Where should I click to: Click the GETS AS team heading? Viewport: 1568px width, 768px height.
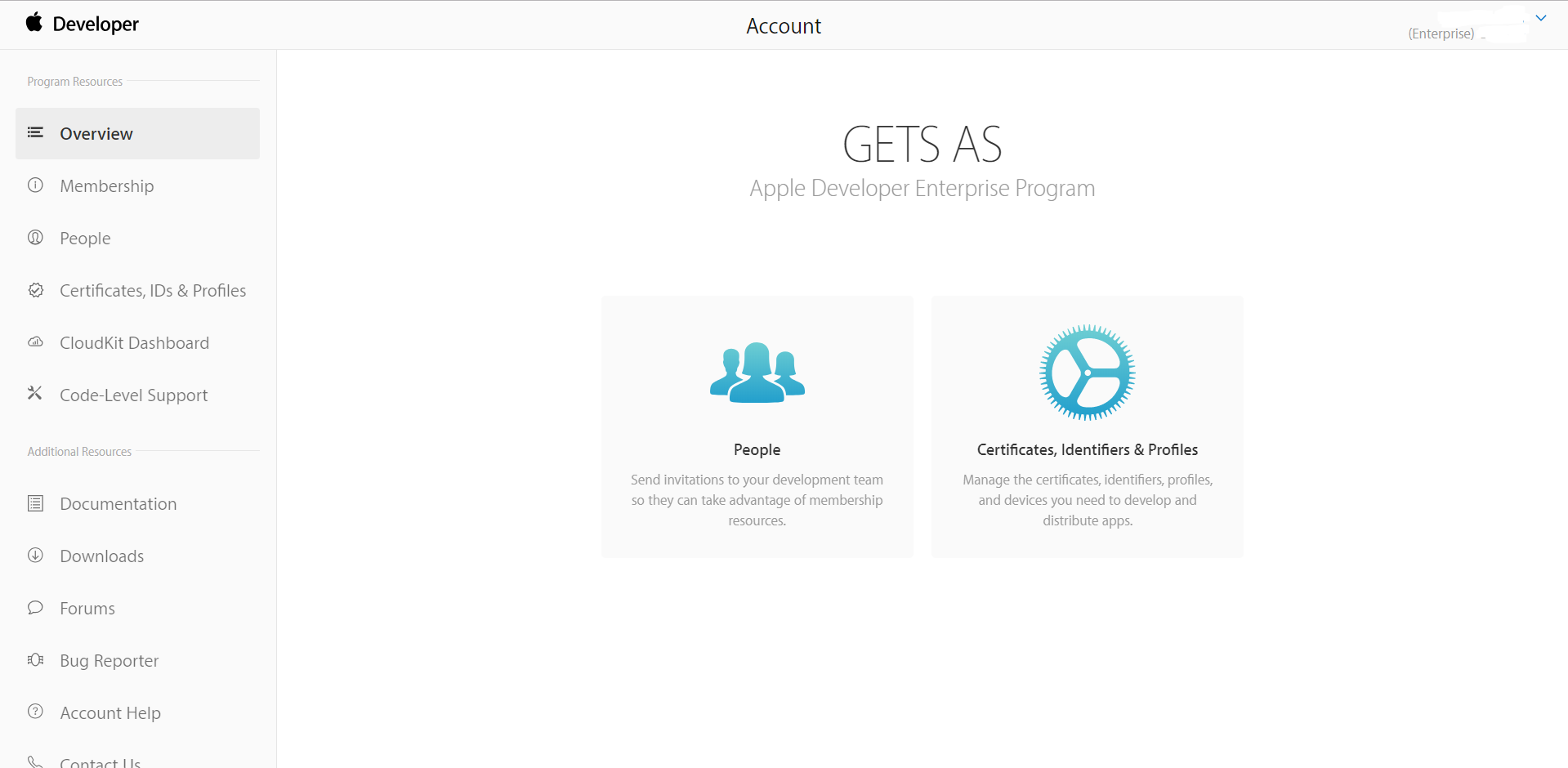point(922,145)
